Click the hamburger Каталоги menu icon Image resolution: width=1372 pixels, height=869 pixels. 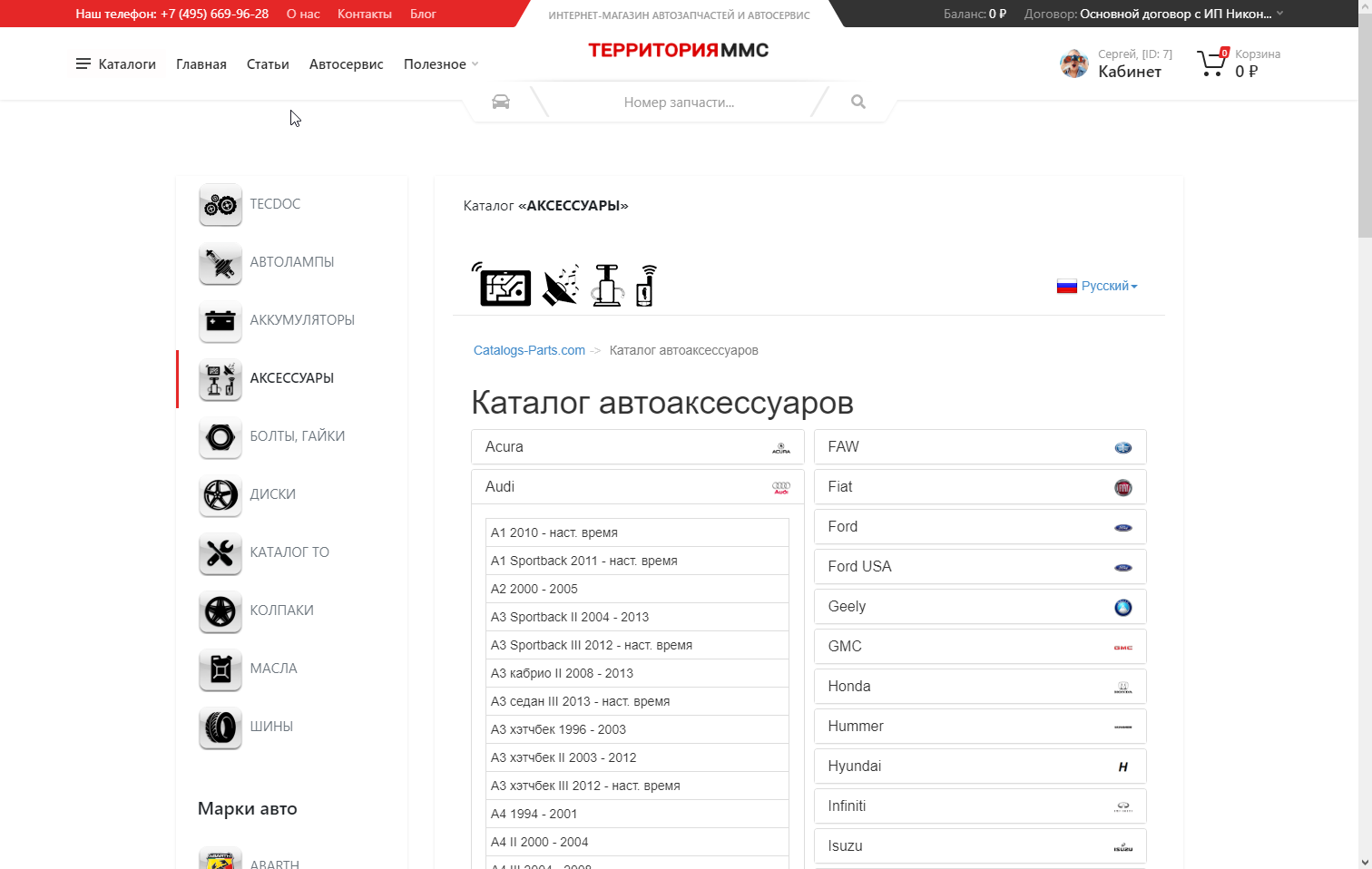click(x=83, y=63)
